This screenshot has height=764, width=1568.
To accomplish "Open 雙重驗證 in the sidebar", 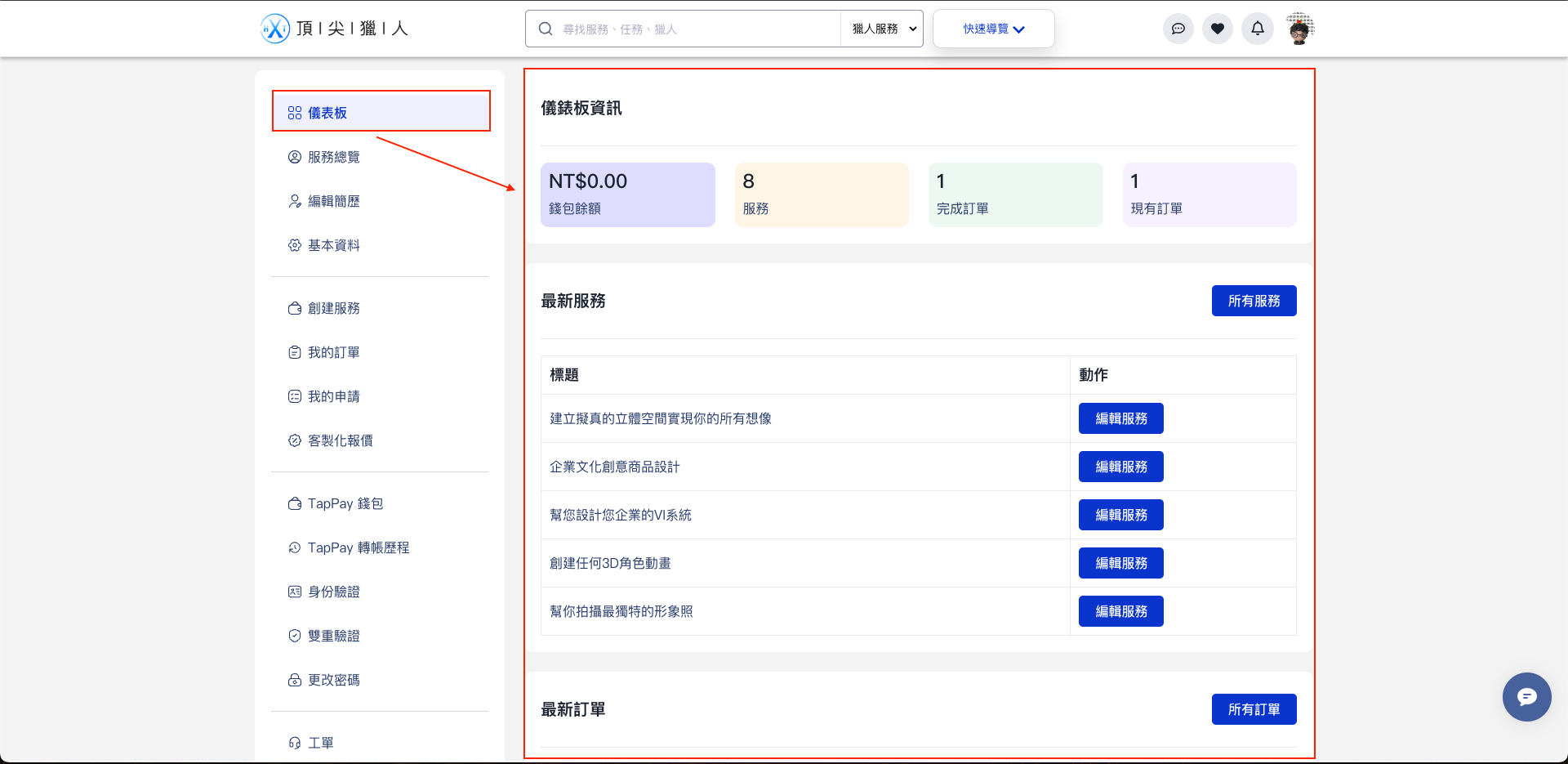I will (333, 636).
